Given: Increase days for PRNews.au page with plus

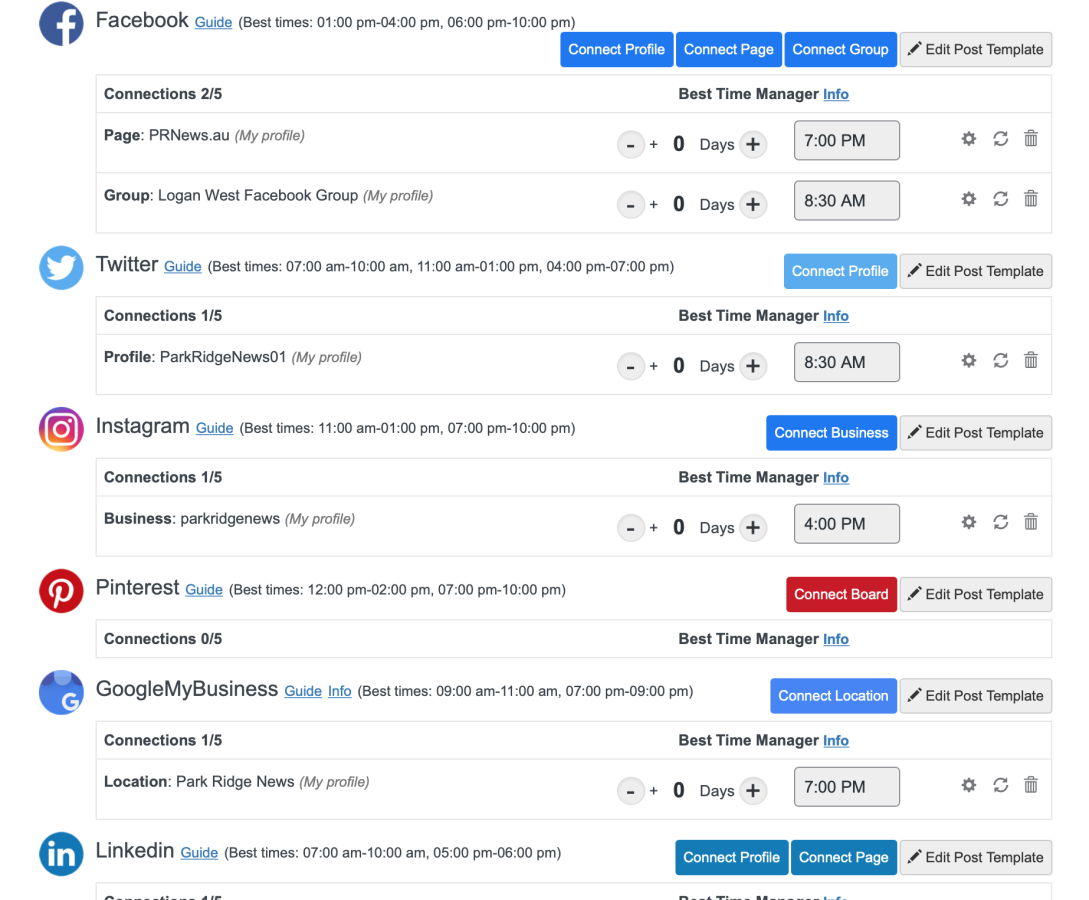Looking at the screenshot, I should coord(753,144).
